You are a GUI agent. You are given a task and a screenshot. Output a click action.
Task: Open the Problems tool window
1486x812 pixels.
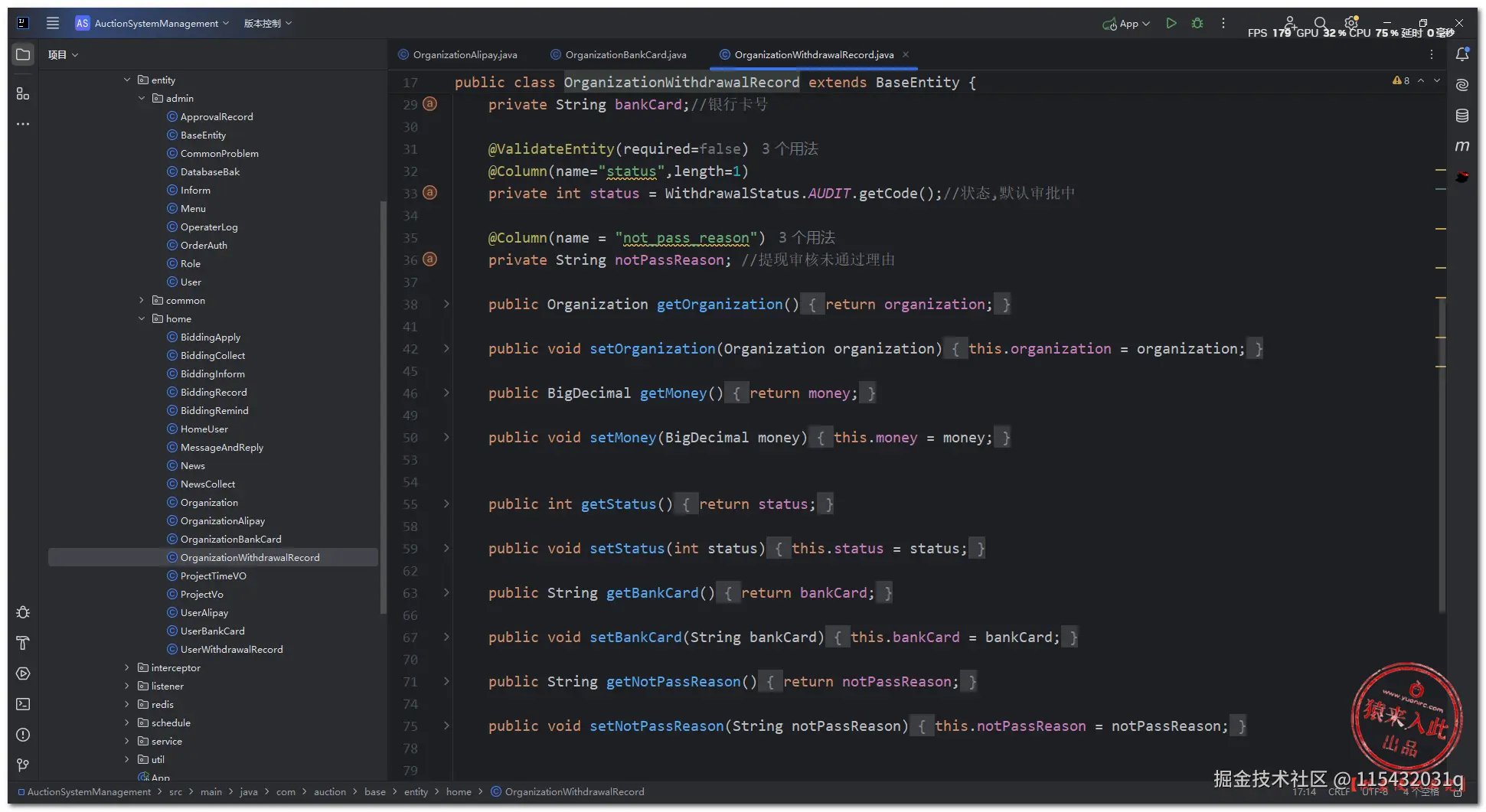click(x=23, y=735)
